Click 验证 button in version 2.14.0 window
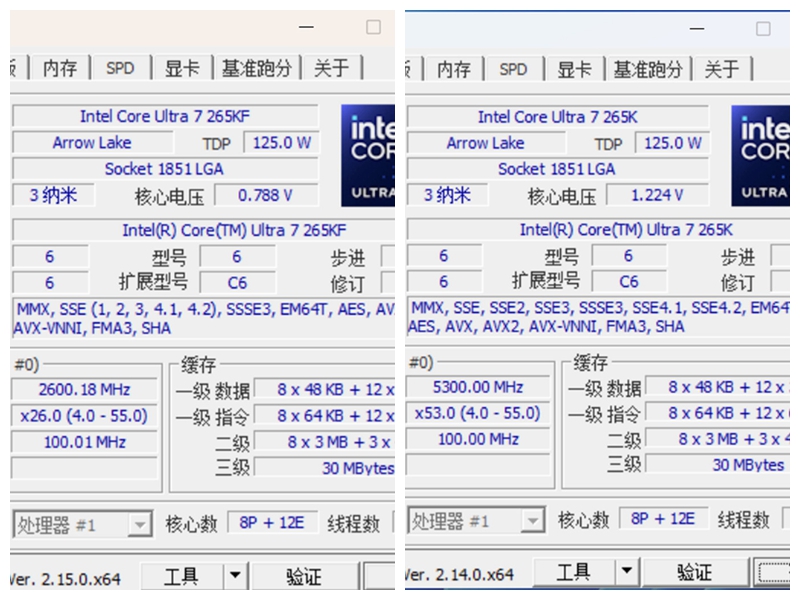800x600 pixels. (694, 572)
